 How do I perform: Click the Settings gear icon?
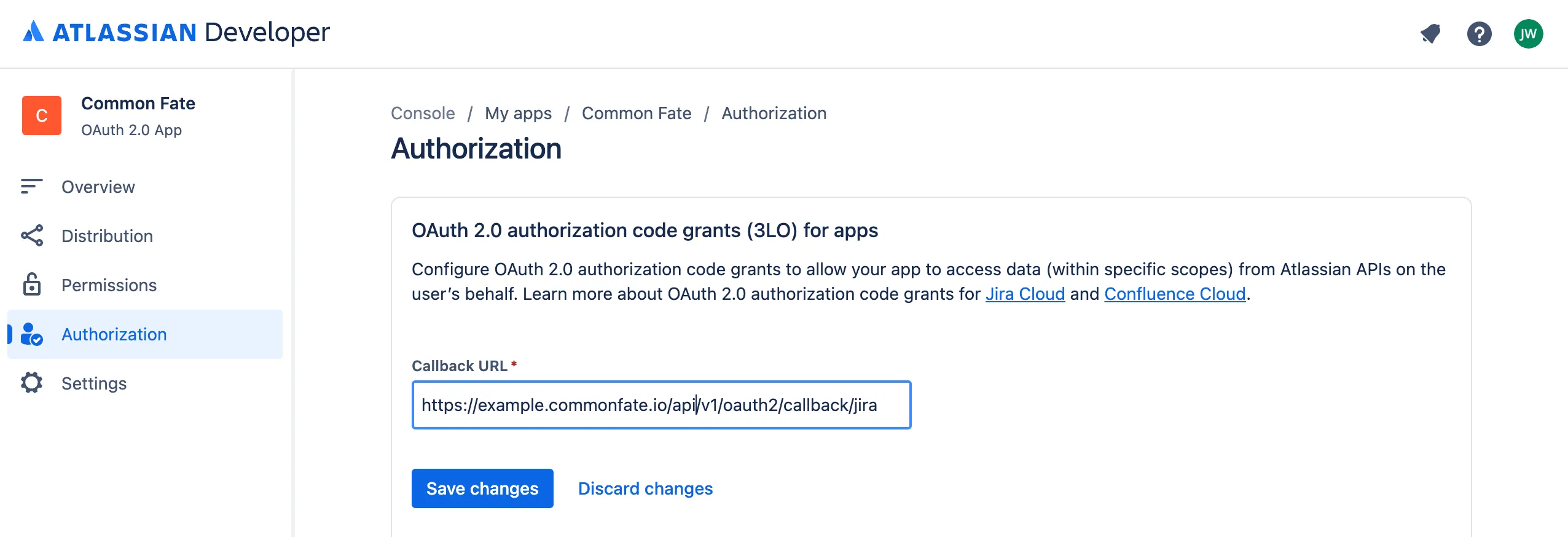coord(32,383)
